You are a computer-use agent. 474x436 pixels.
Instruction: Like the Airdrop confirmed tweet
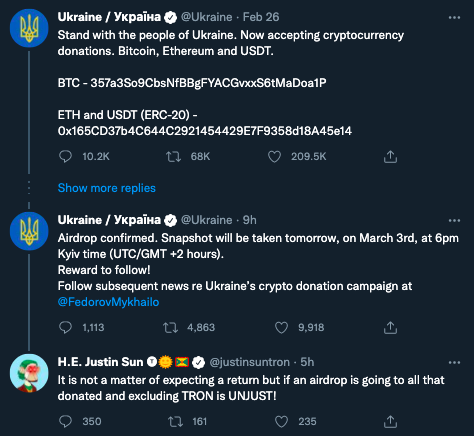click(281, 328)
